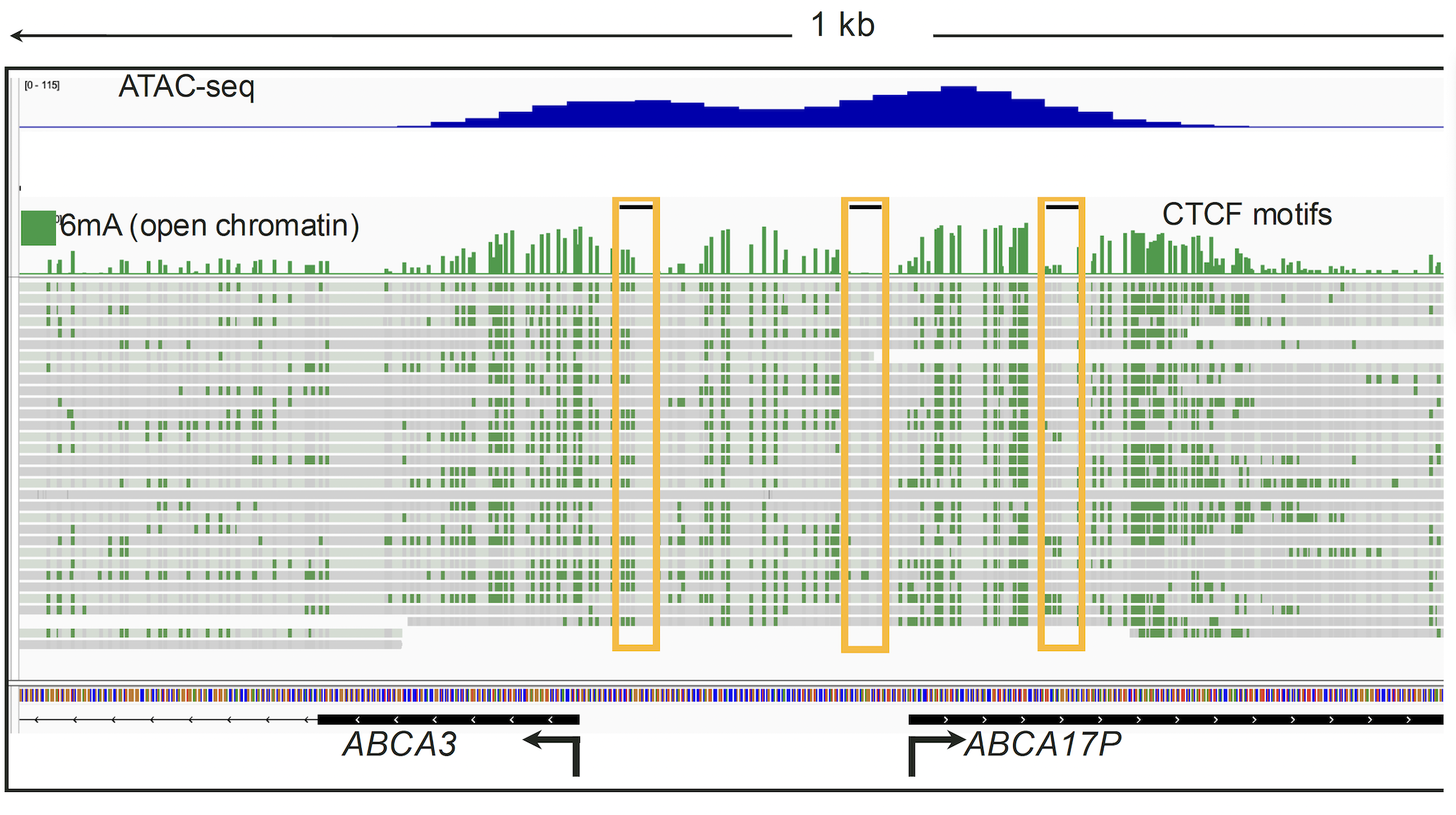The image size is (1456, 815).
Task: Click the 6mA (open chromatin) track label
Action: click(210, 226)
